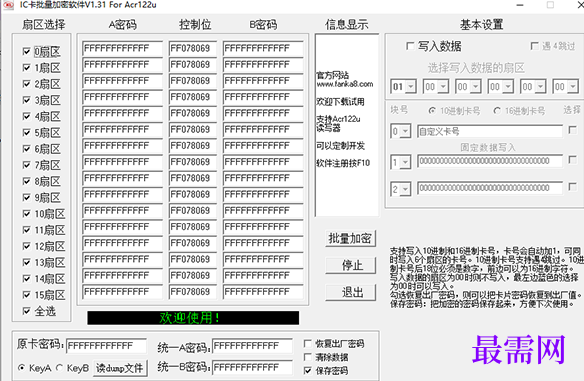The height and width of the screenshot is (381, 584).
Task: Tick the checkbox beside block 2 data field
Action: point(572,187)
